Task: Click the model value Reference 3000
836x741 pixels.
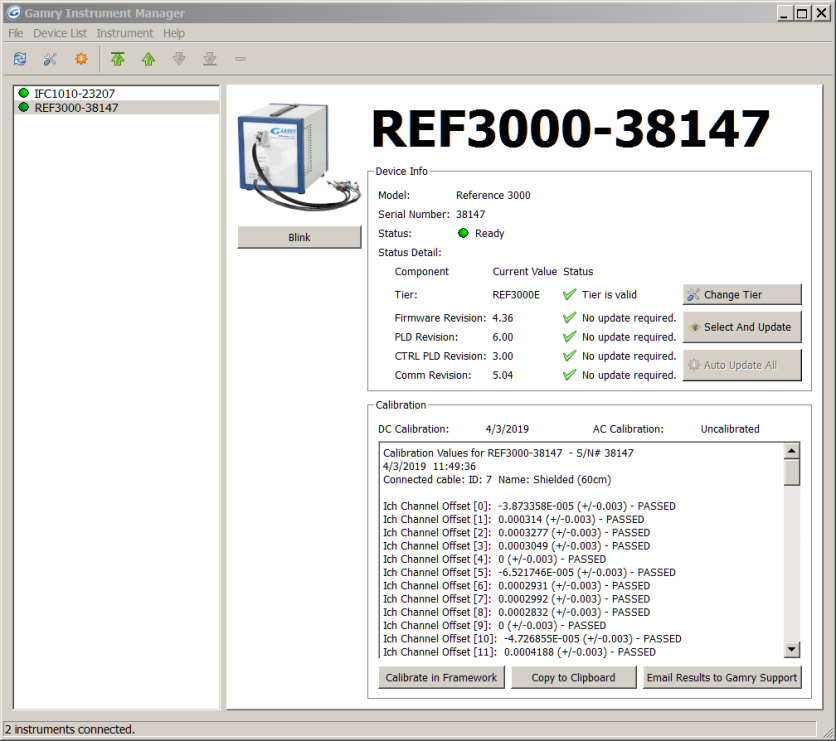Action: tap(493, 195)
